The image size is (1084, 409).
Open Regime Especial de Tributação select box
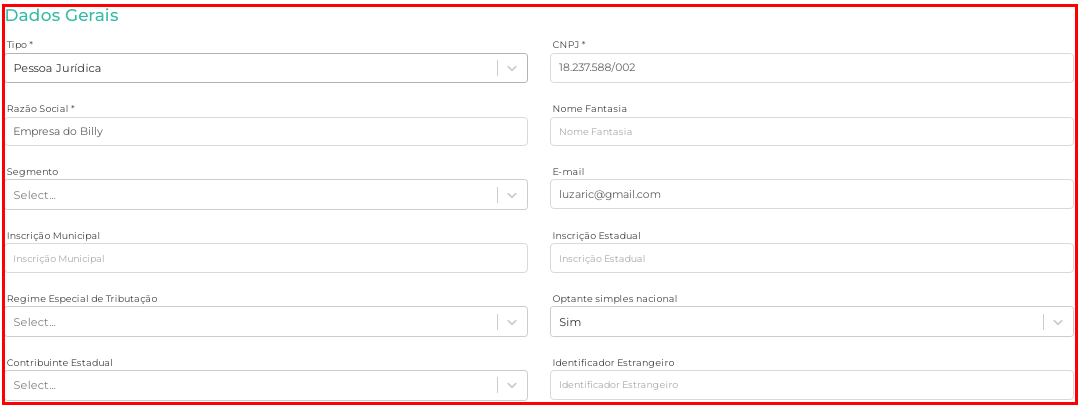click(x=250, y=322)
